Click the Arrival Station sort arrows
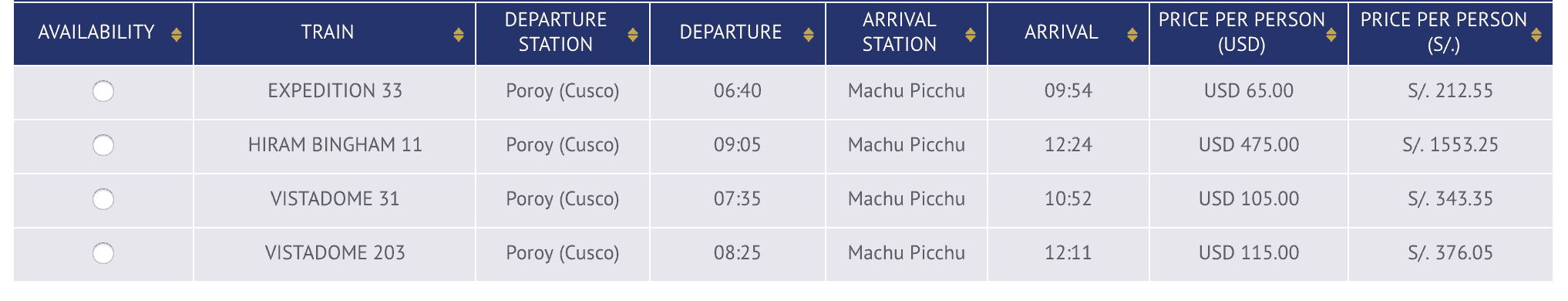The height and width of the screenshot is (301, 1568). (971, 35)
